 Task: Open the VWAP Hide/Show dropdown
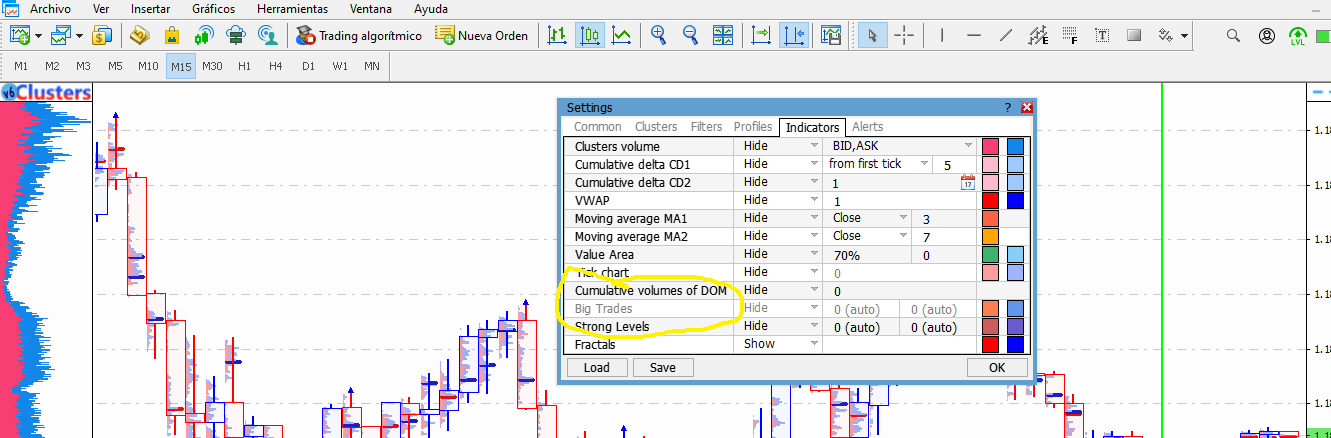click(781, 200)
